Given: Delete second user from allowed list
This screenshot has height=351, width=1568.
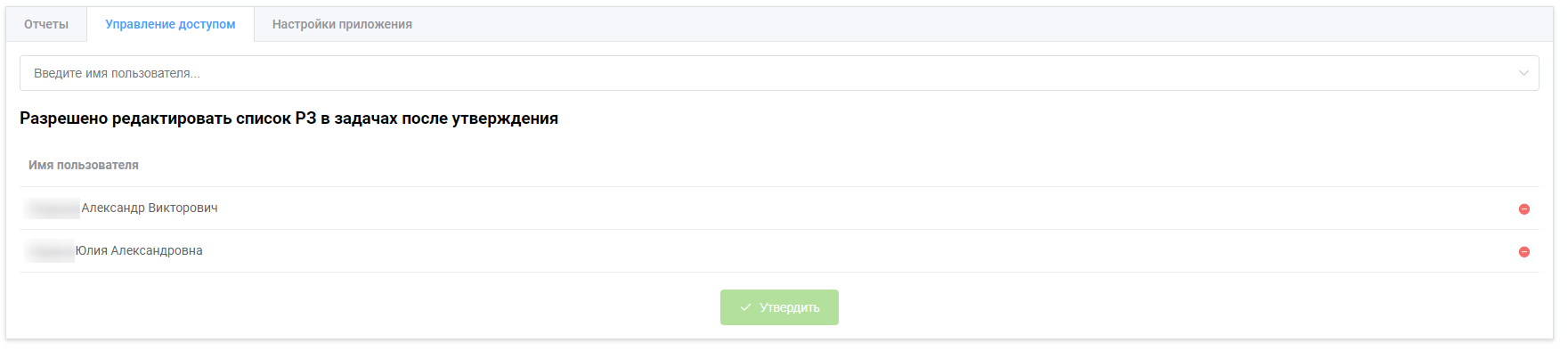Looking at the screenshot, I should (1523, 252).
